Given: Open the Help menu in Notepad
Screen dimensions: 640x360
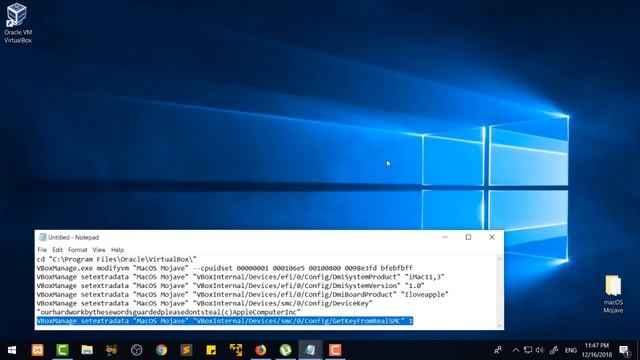Looking at the screenshot, I should point(118,250).
